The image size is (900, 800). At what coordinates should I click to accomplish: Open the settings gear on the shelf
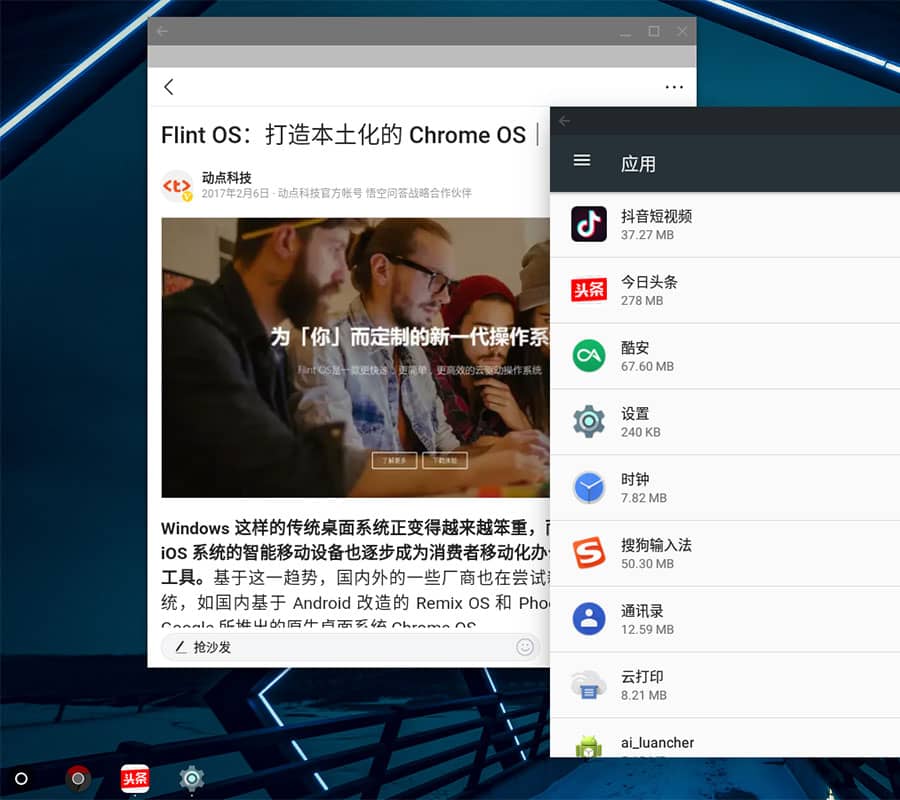point(192,779)
